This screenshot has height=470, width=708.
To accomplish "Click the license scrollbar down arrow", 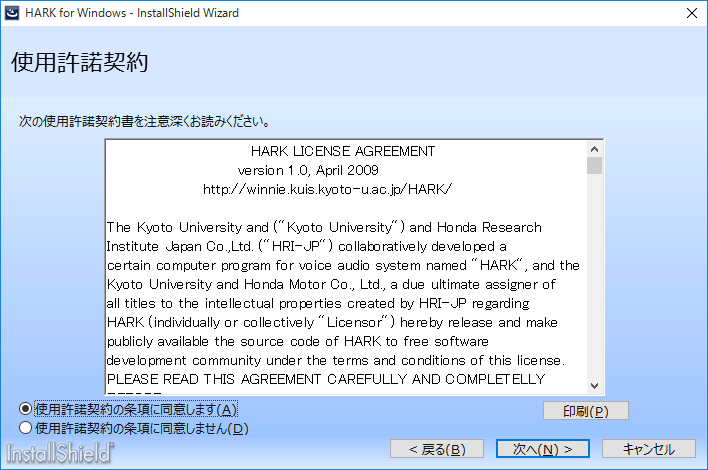I will [x=594, y=386].
